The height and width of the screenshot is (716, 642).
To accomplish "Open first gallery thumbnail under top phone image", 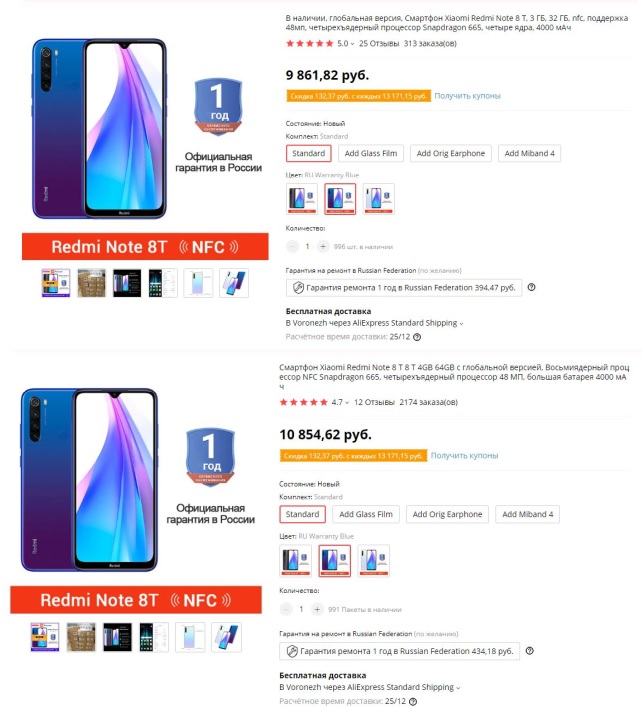I will point(56,283).
